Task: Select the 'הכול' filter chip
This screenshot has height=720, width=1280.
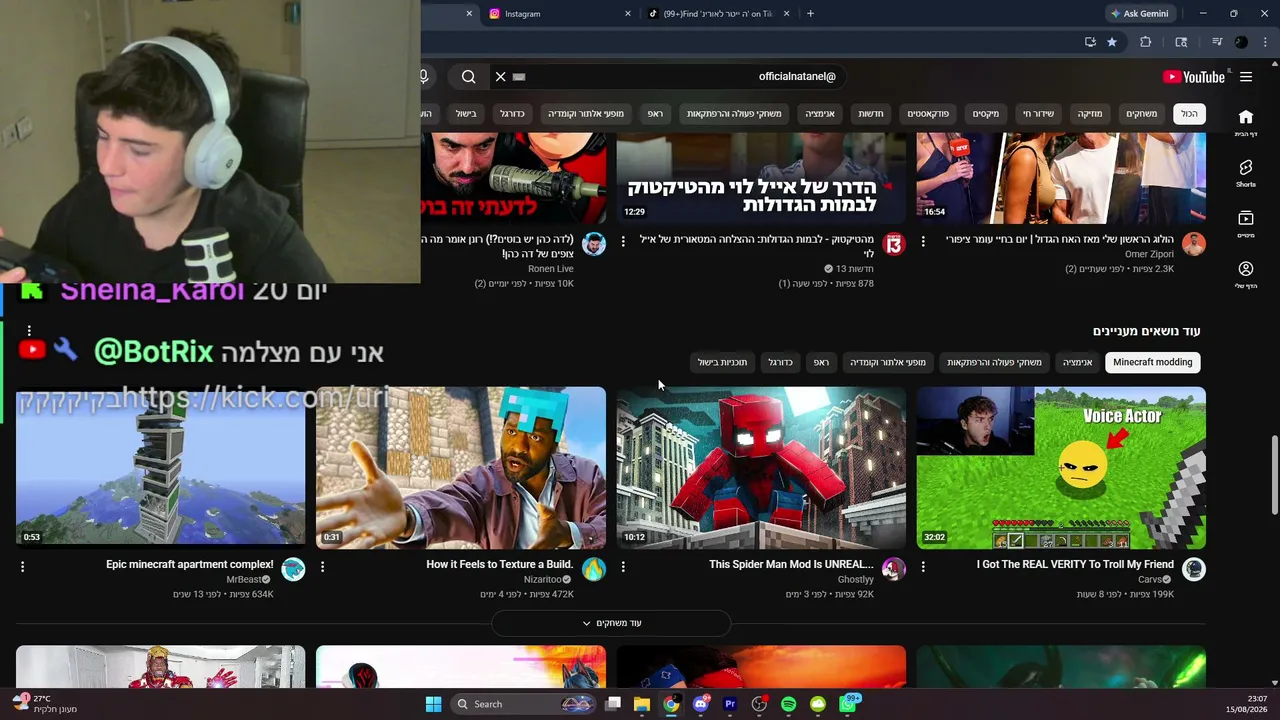Action: (1189, 114)
